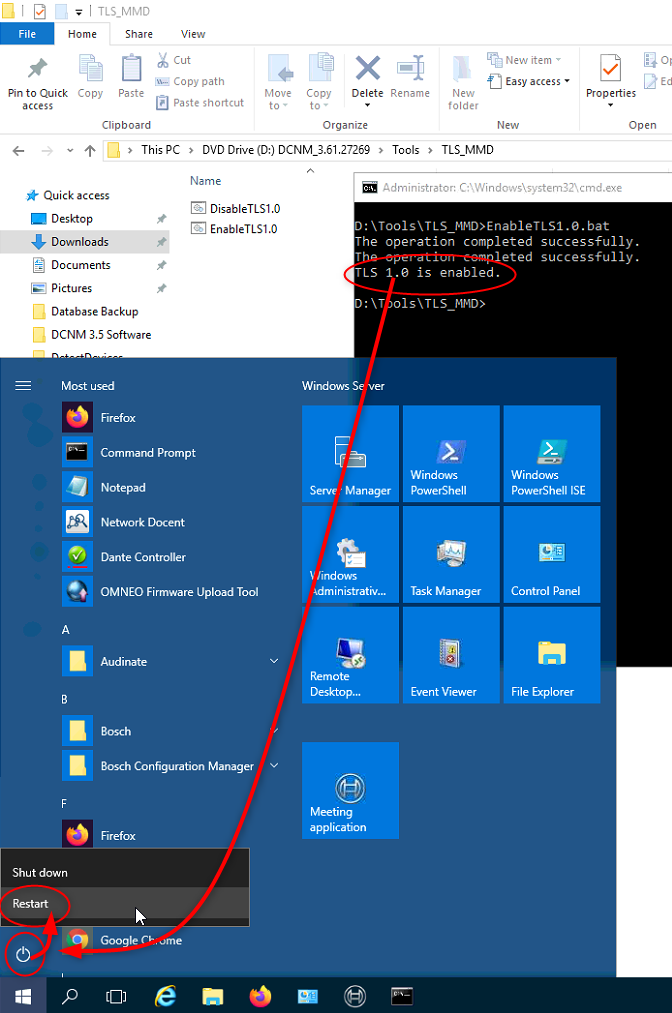672x1013 pixels.
Task: Open Google Chrome in Start menu
Action: pyautogui.click(x=141, y=940)
